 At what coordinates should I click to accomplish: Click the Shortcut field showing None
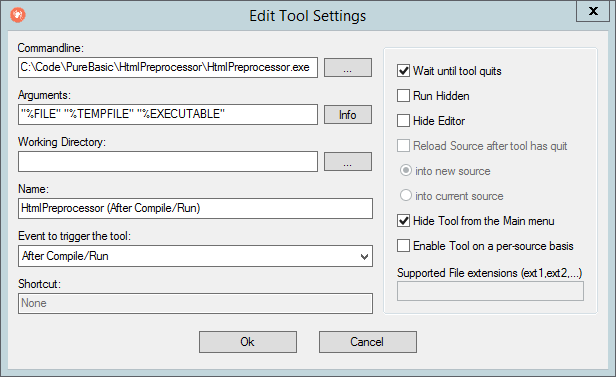(195, 303)
